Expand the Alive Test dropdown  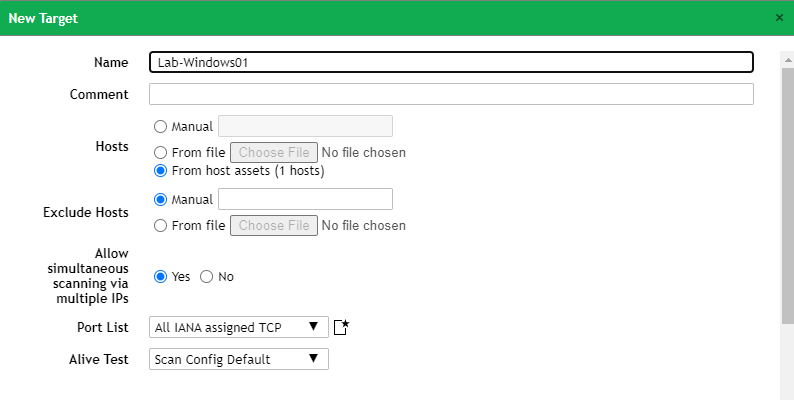coord(238,359)
